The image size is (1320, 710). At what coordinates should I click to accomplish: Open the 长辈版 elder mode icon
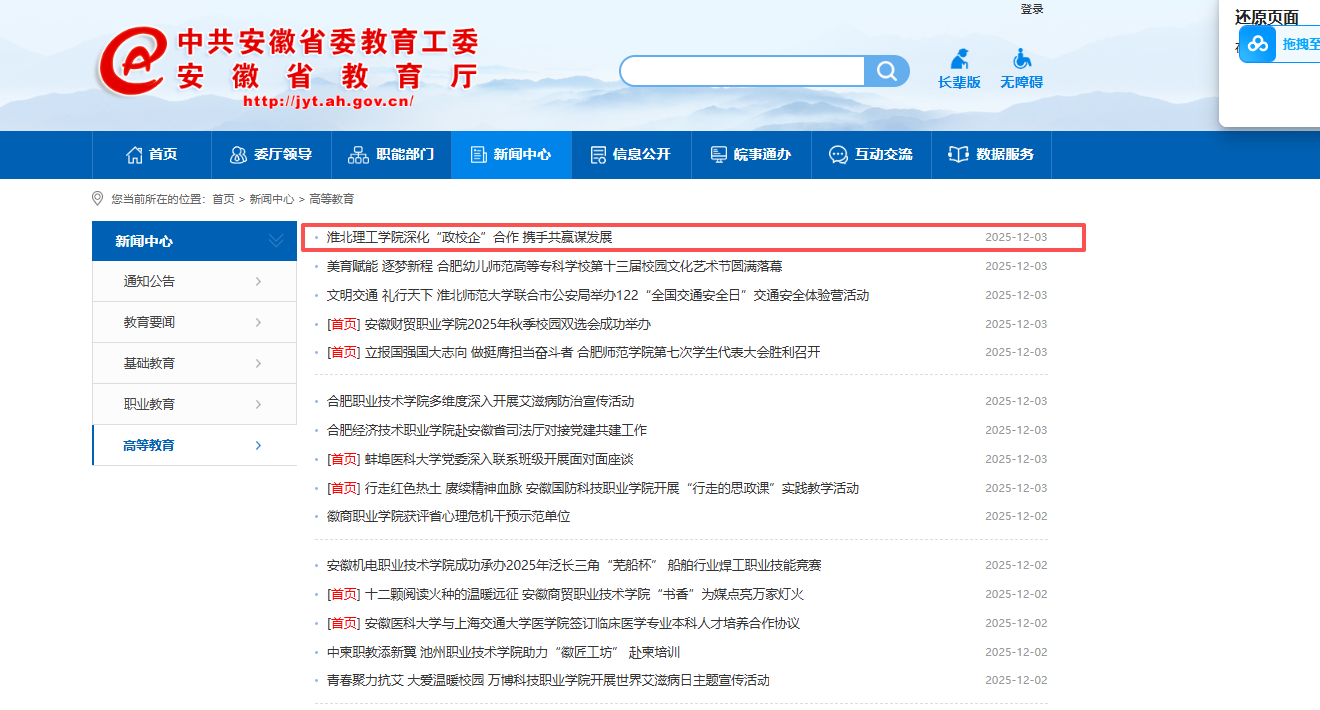(959, 60)
